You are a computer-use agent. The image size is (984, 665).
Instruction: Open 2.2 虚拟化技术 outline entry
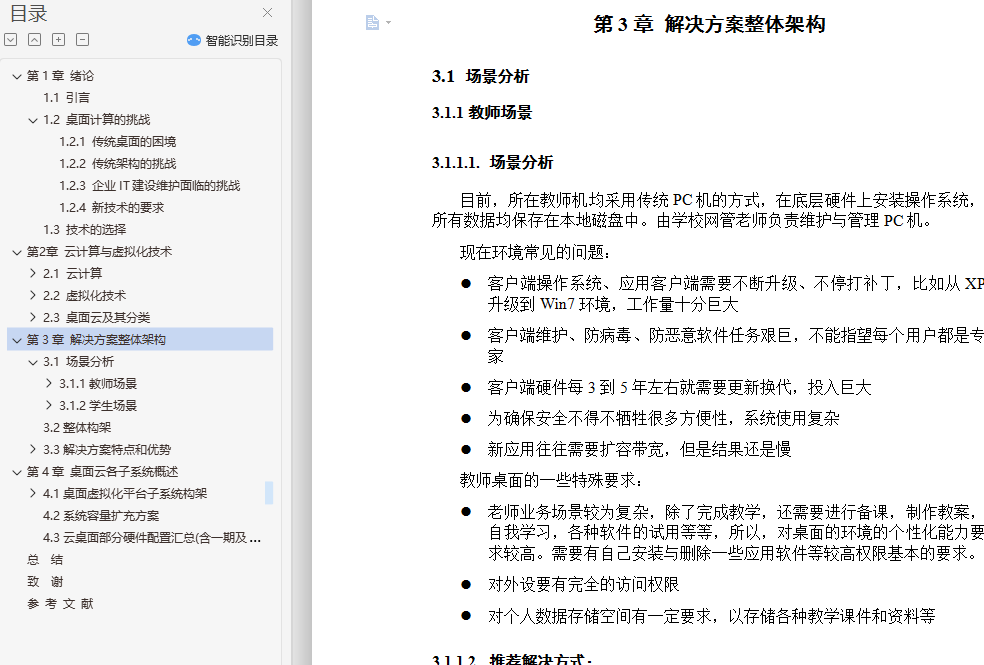coord(84,295)
